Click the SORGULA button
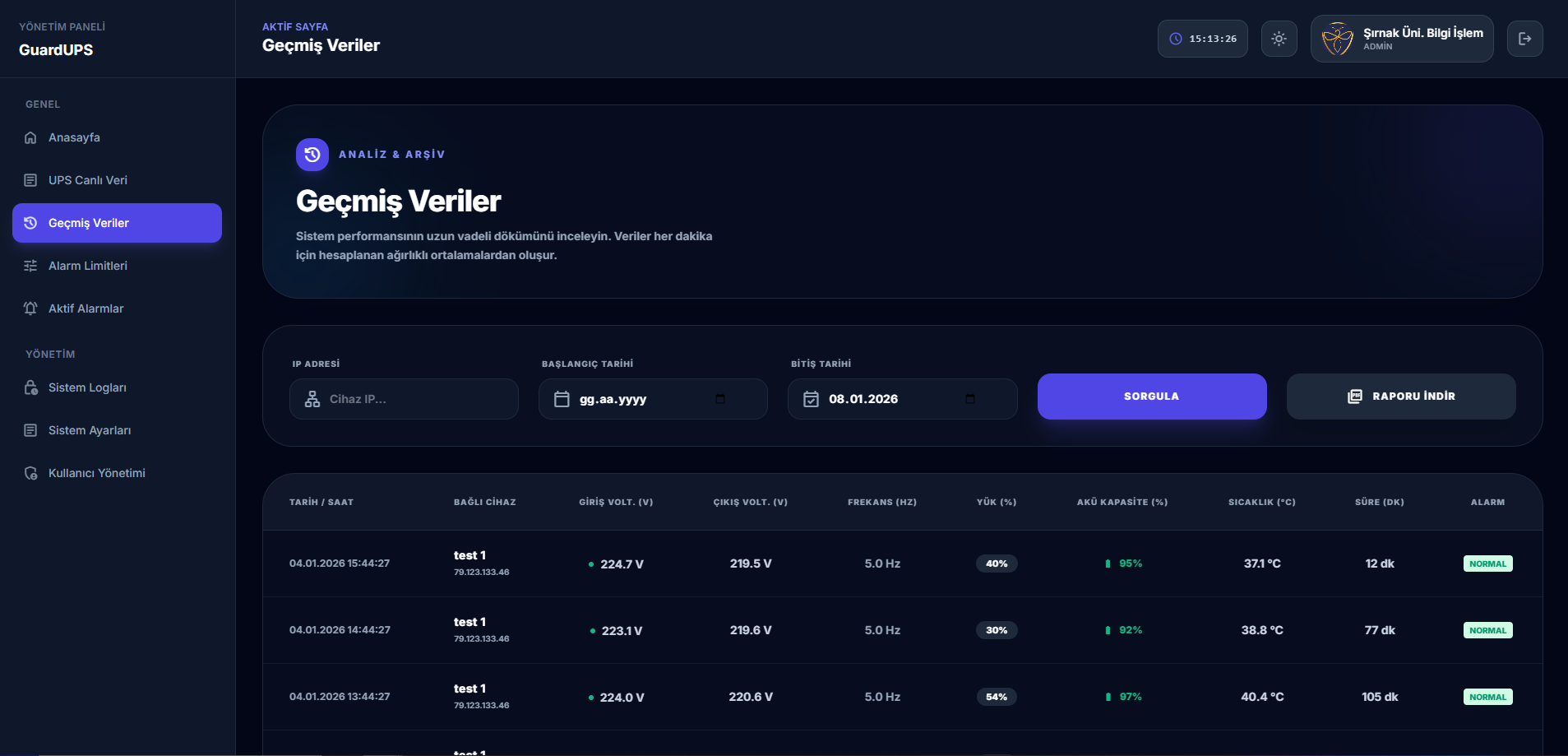 point(1152,397)
